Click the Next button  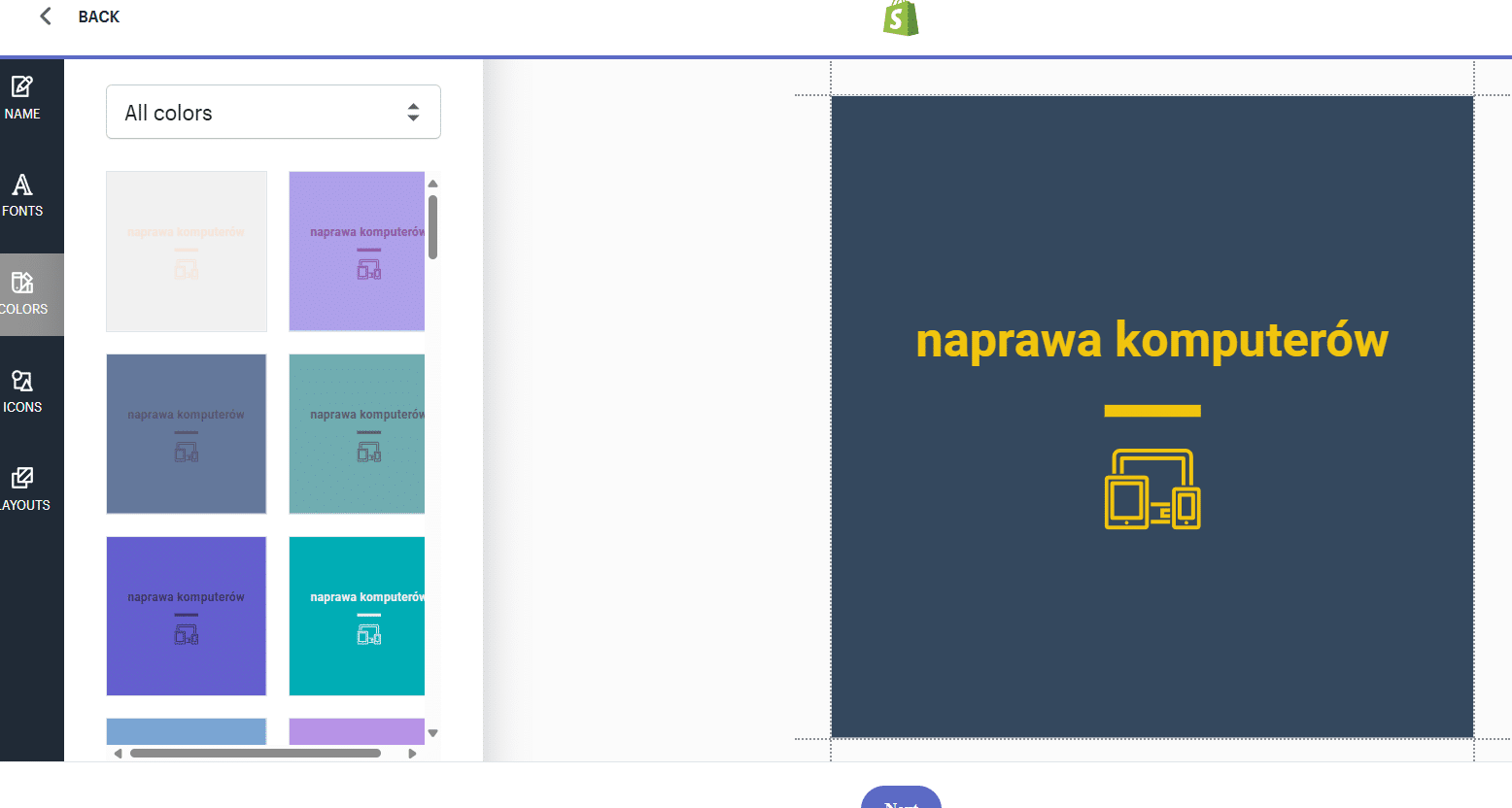click(901, 797)
